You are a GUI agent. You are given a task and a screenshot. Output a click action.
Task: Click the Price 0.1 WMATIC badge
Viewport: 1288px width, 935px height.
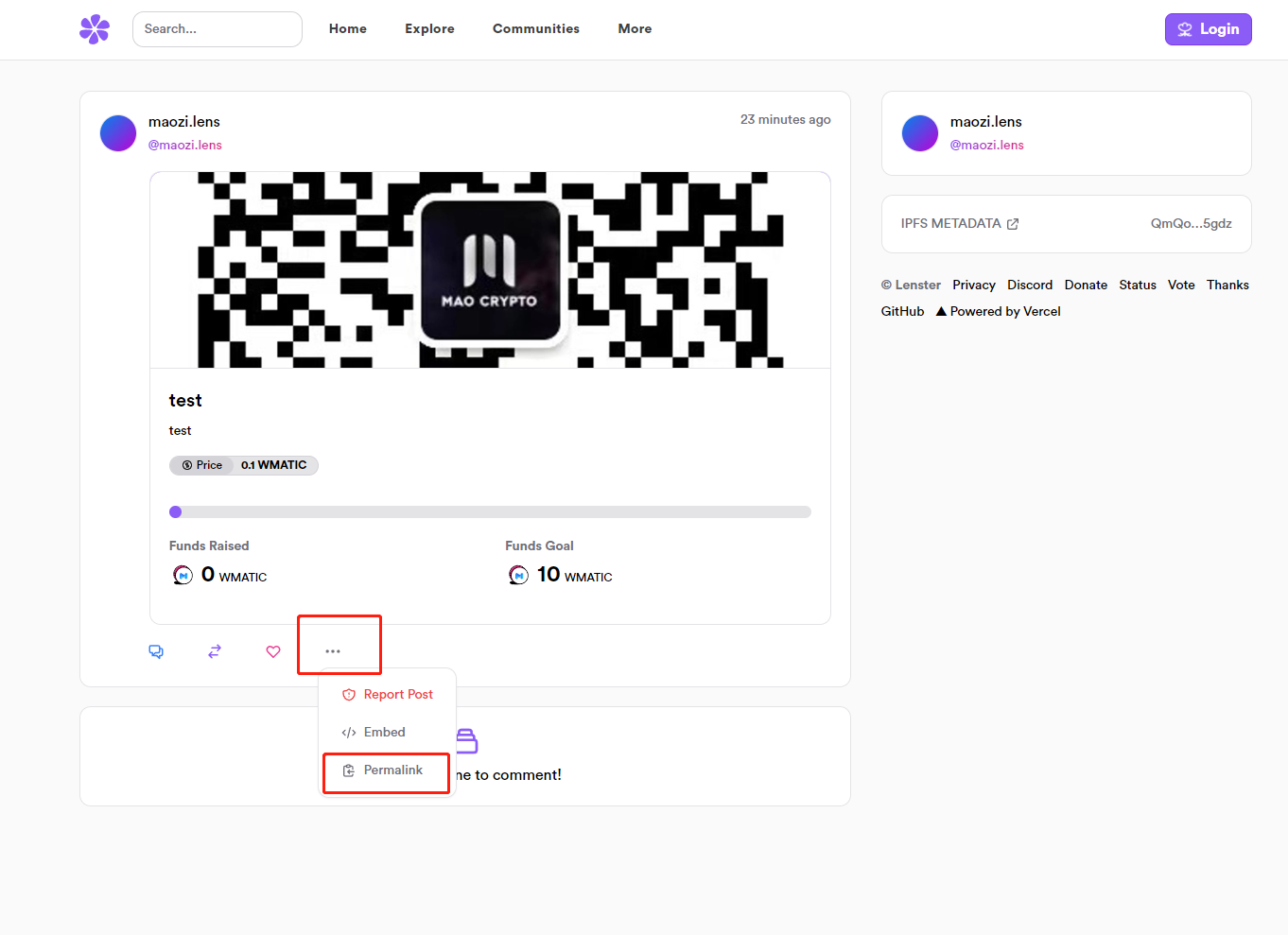point(244,465)
